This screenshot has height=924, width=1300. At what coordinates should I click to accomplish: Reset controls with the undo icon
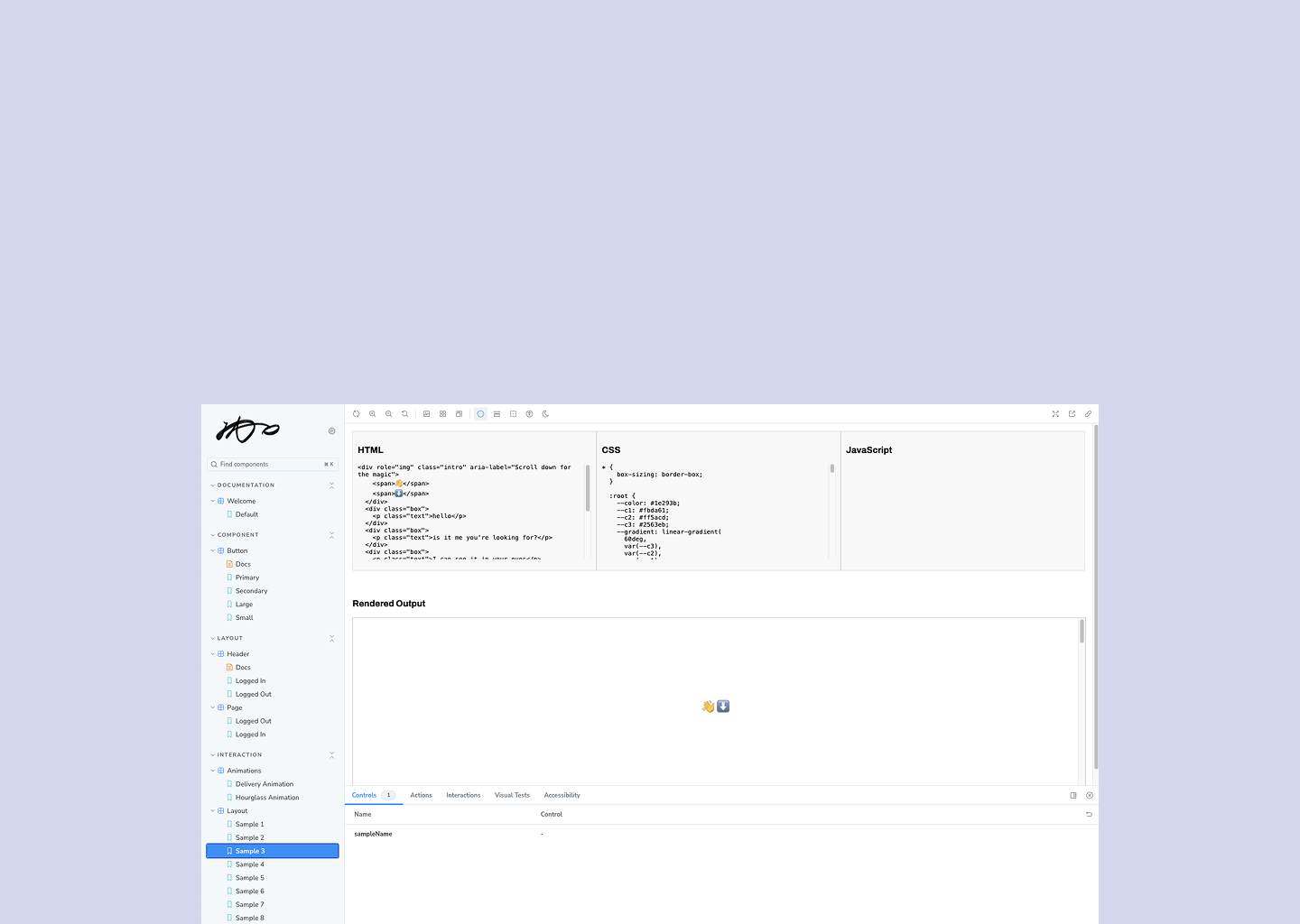(1089, 815)
